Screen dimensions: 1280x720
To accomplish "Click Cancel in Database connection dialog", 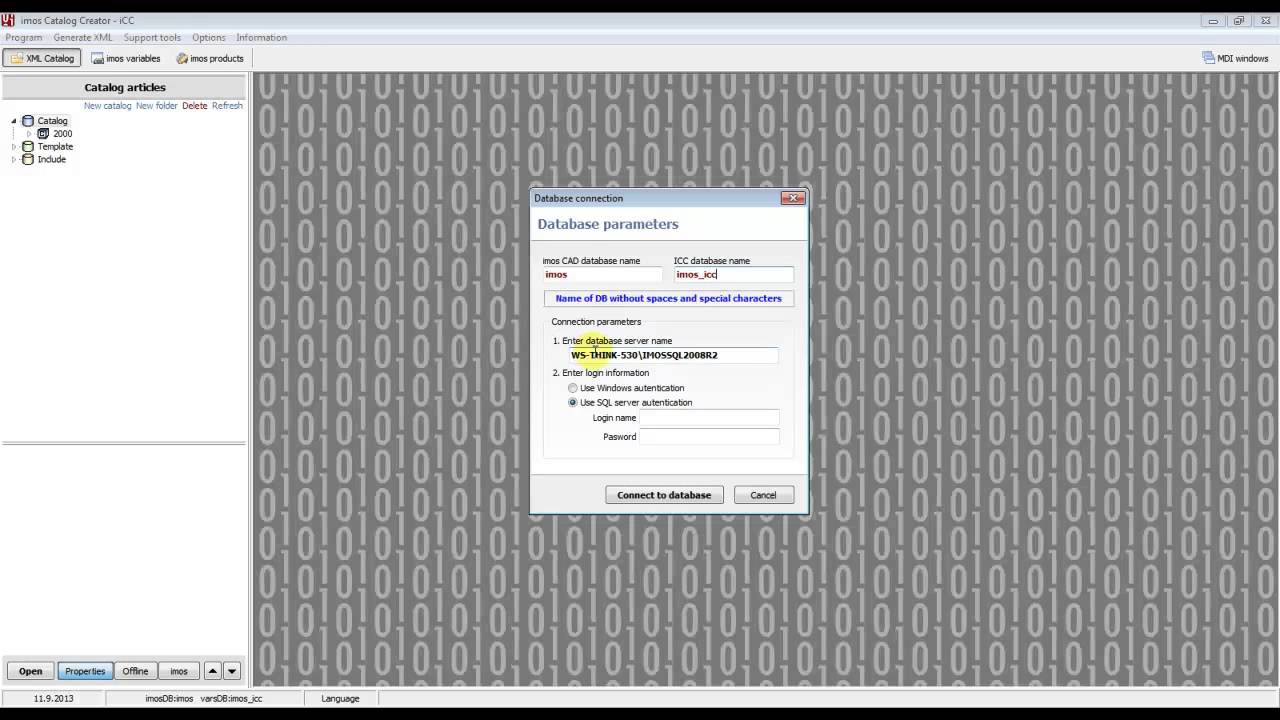I will point(763,495).
